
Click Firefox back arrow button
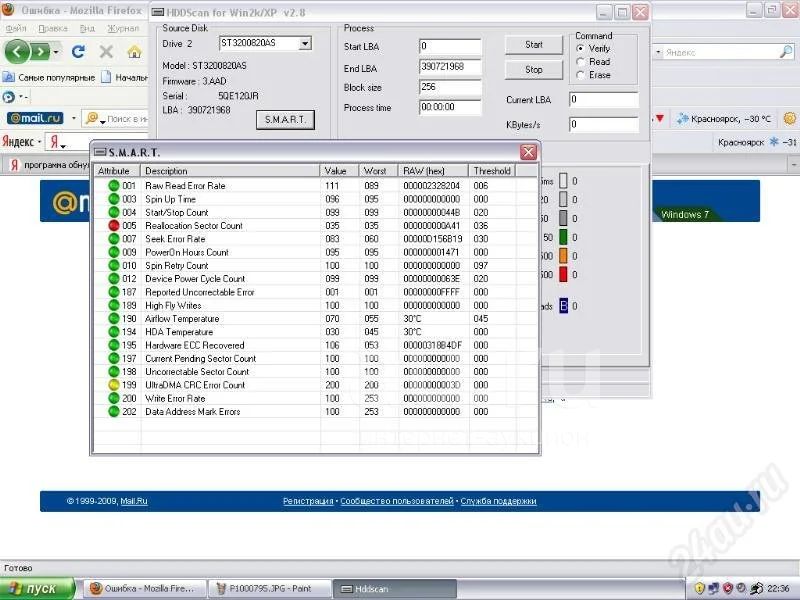pyautogui.click(x=17, y=52)
